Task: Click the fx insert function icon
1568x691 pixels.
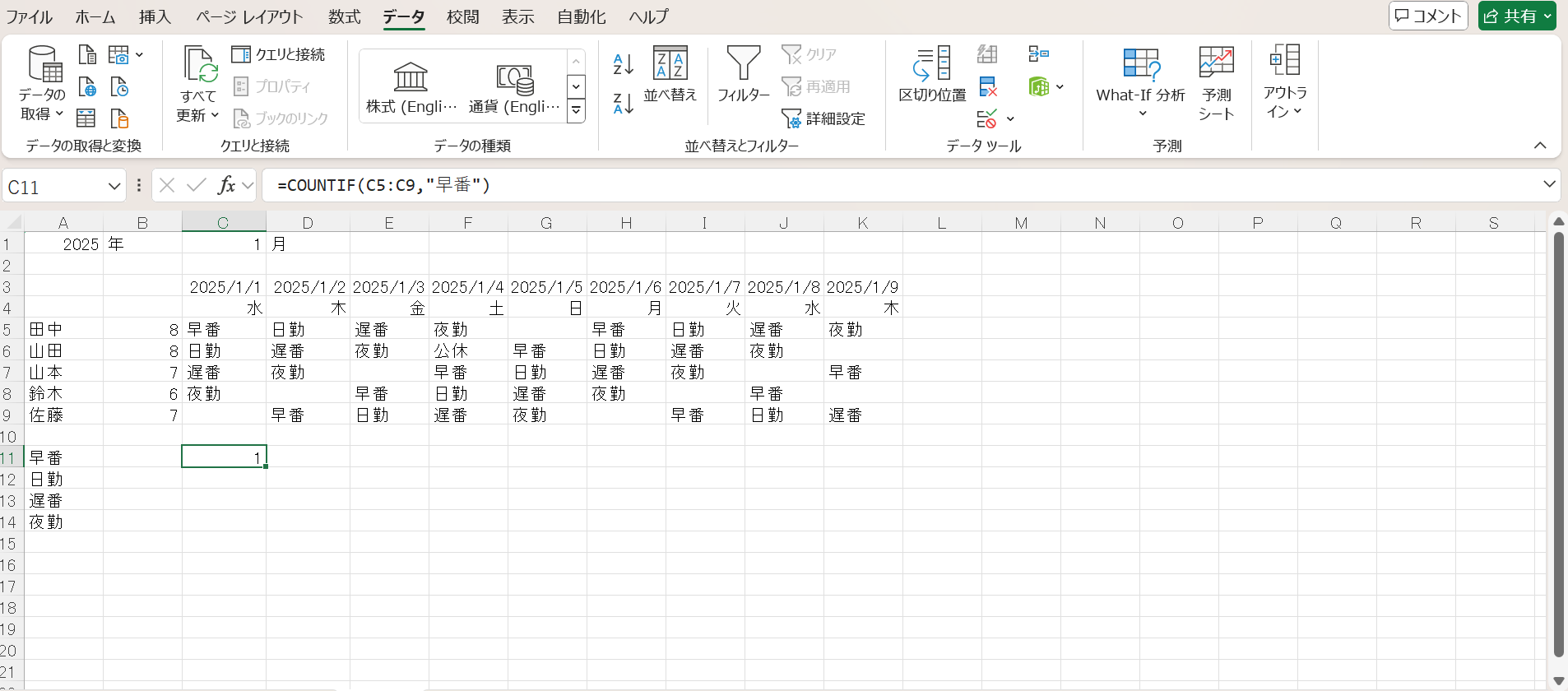Action: [226, 185]
